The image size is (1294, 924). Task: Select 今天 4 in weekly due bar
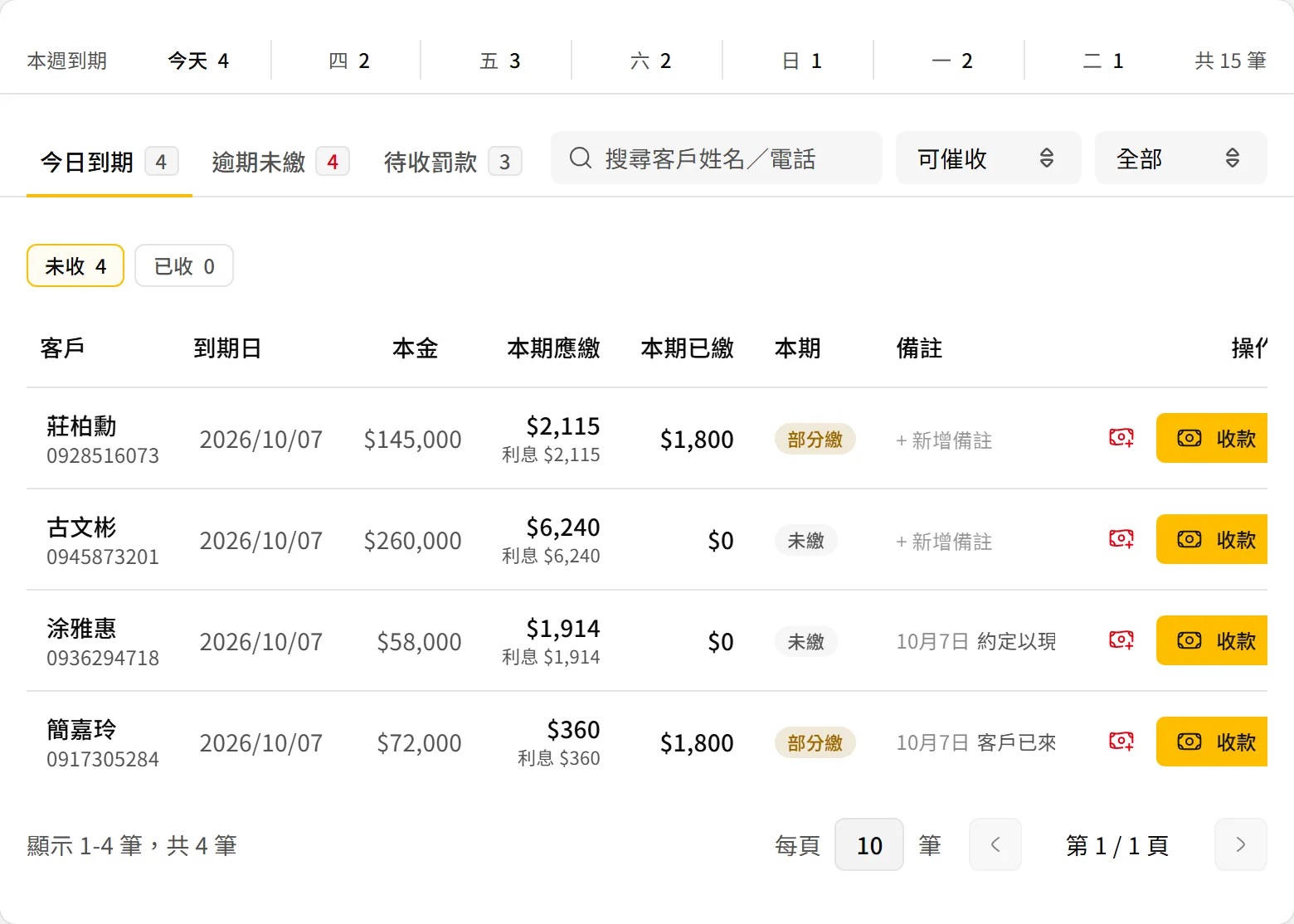198,61
